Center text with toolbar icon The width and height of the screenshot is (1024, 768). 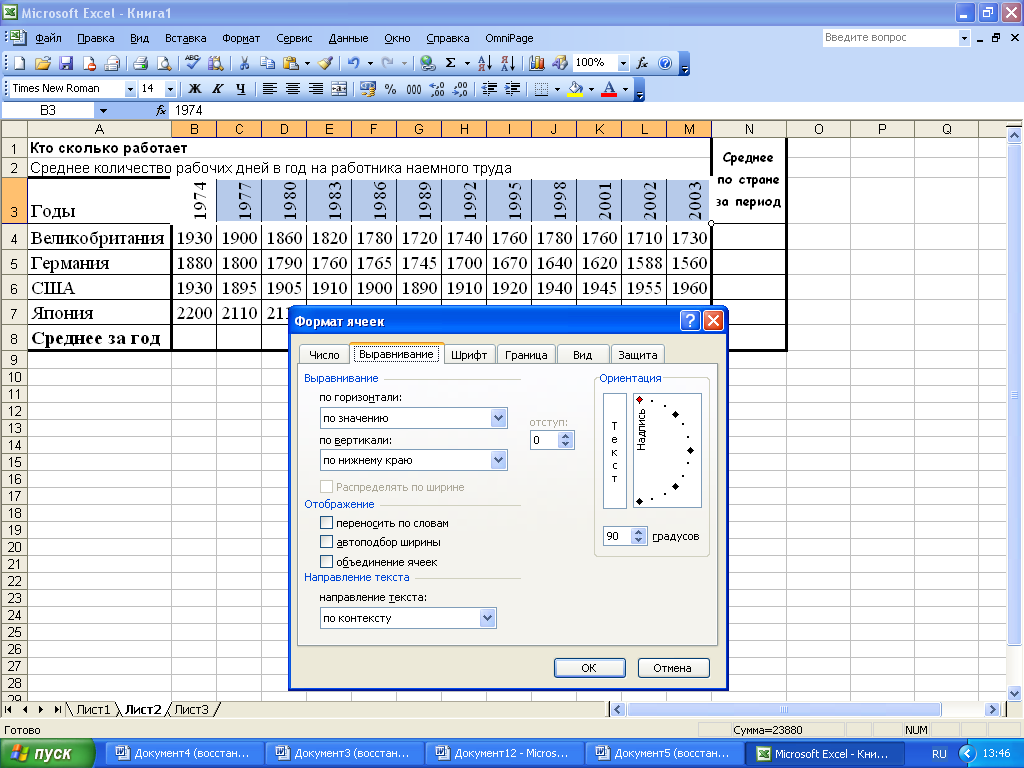click(293, 89)
